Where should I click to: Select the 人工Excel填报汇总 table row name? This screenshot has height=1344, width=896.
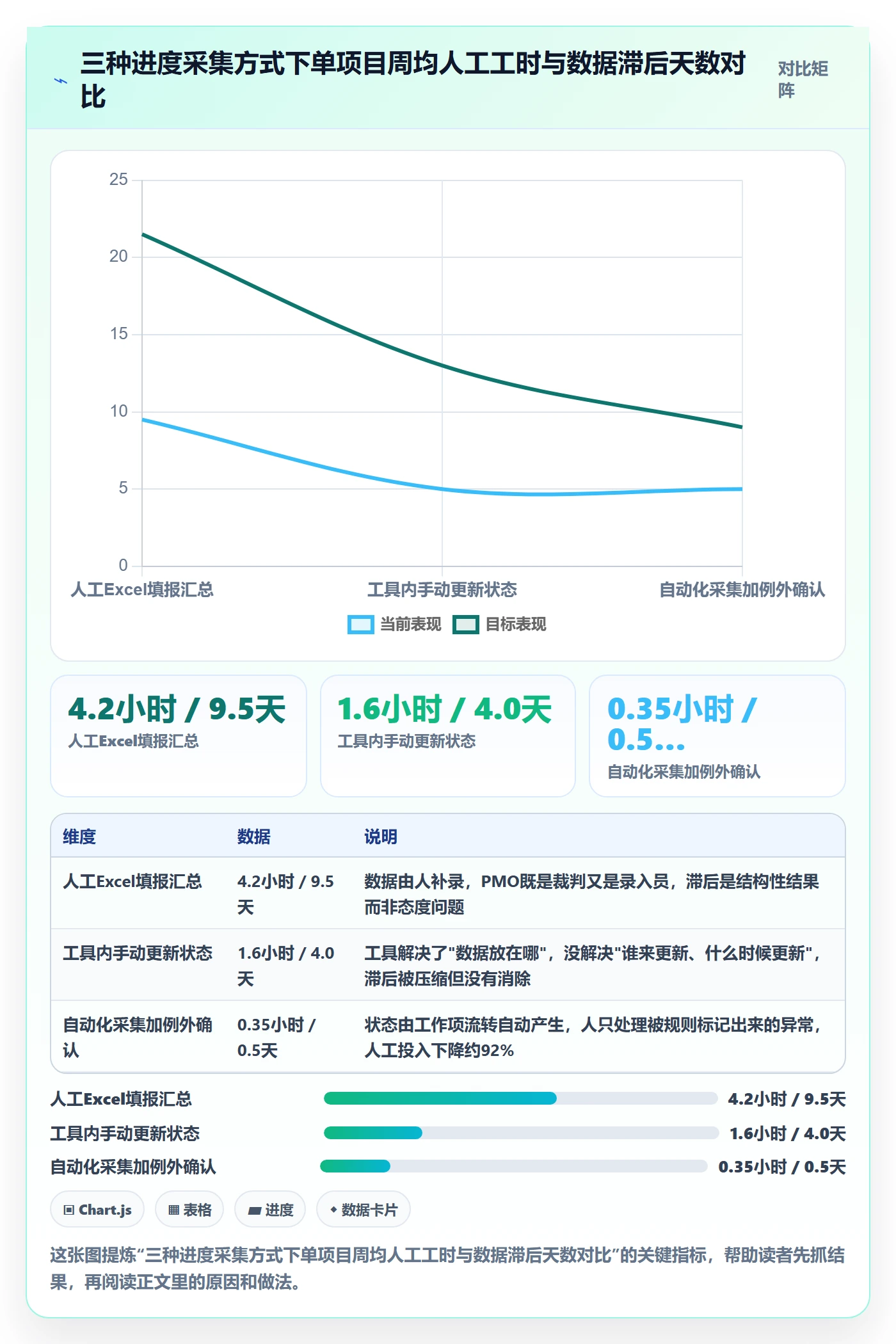point(132,881)
